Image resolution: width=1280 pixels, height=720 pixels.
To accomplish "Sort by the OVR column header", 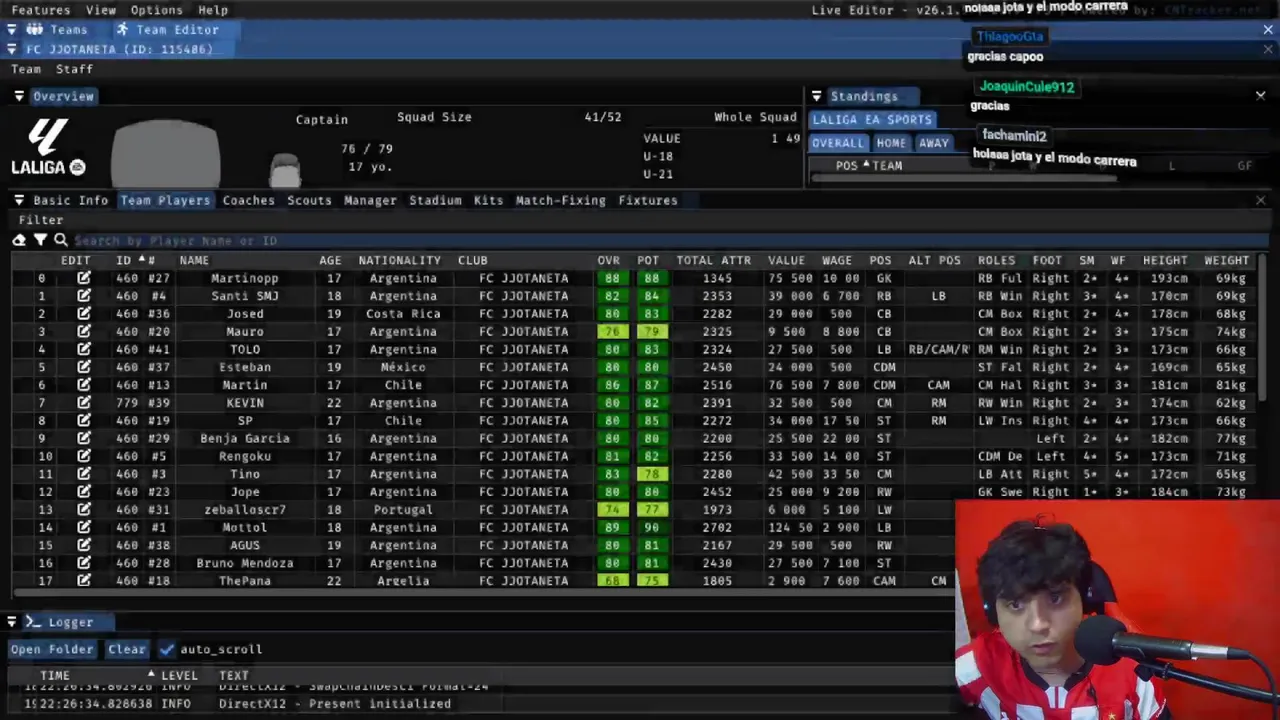I will click(x=609, y=260).
